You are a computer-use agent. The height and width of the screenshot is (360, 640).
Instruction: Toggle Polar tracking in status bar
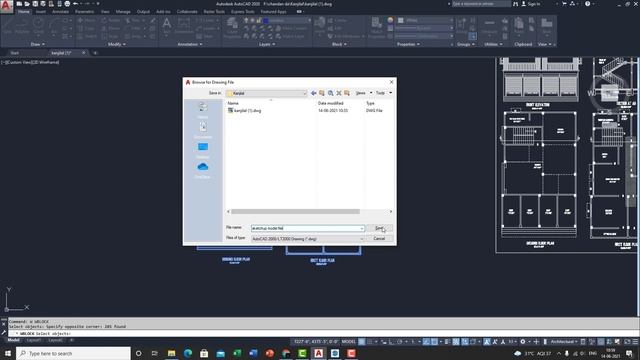400,342
